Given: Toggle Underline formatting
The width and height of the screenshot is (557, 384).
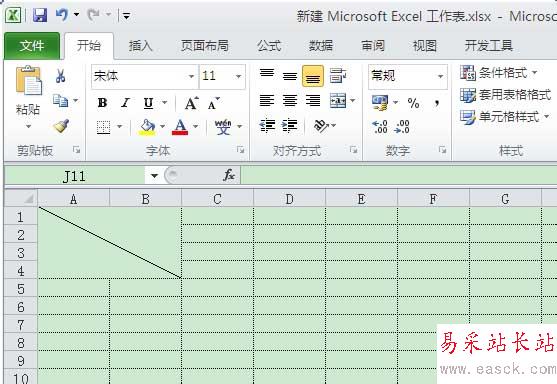Looking at the screenshot, I should 148,103.
